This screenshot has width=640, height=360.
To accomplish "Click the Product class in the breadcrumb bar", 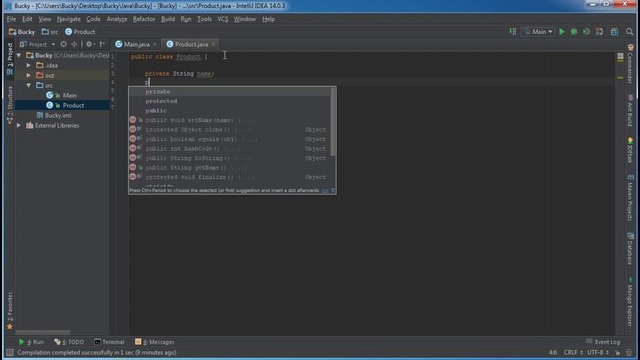I will [x=80, y=31].
